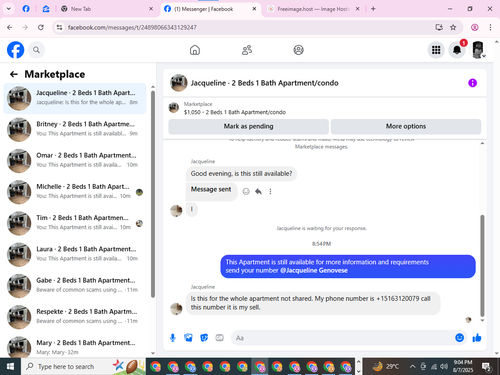Open Chrome profile avatar icon
Image resolution: width=500 pixels, height=375 pixels.
point(475,27)
